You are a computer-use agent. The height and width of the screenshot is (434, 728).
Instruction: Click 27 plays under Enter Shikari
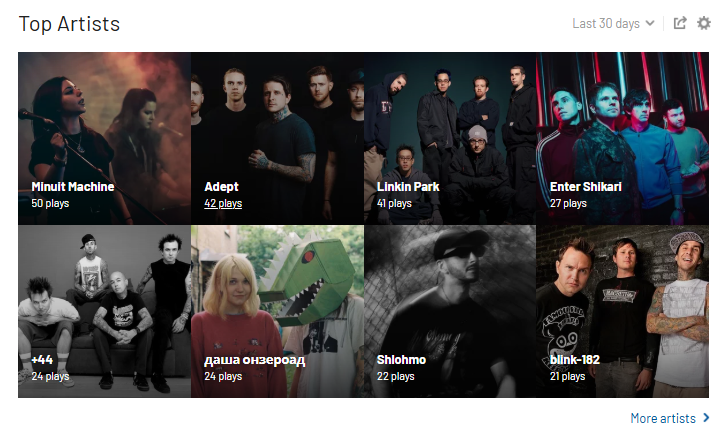(x=568, y=203)
